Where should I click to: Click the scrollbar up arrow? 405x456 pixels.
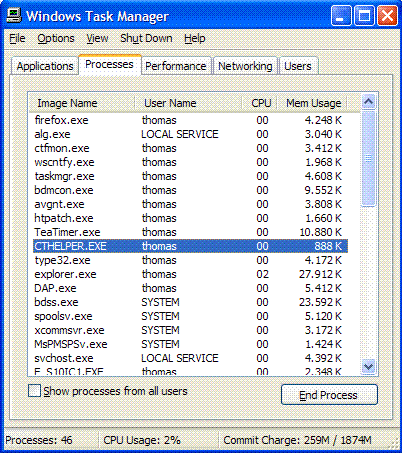(369, 102)
